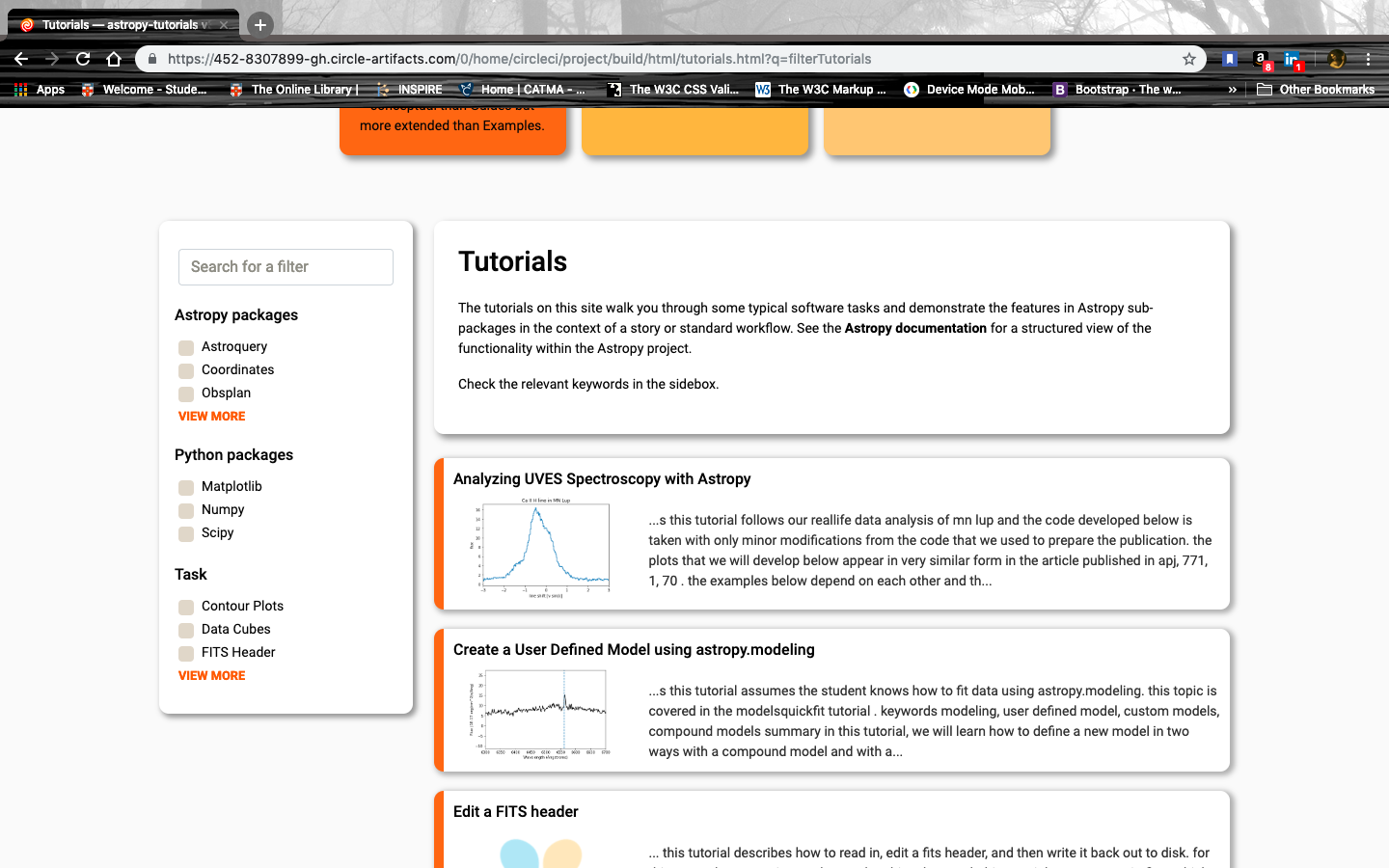Viewport: 1389px width, 868px height.
Task: Open the Amazon extension icon
Action: [x=1262, y=60]
